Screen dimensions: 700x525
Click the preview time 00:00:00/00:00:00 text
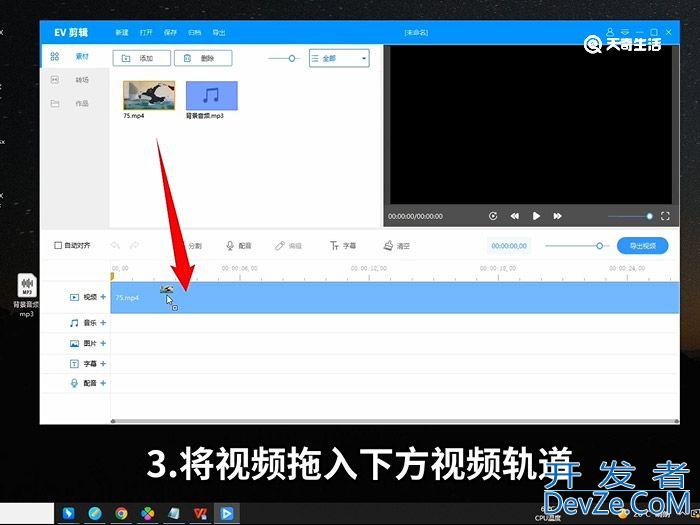tap(415, 217)
